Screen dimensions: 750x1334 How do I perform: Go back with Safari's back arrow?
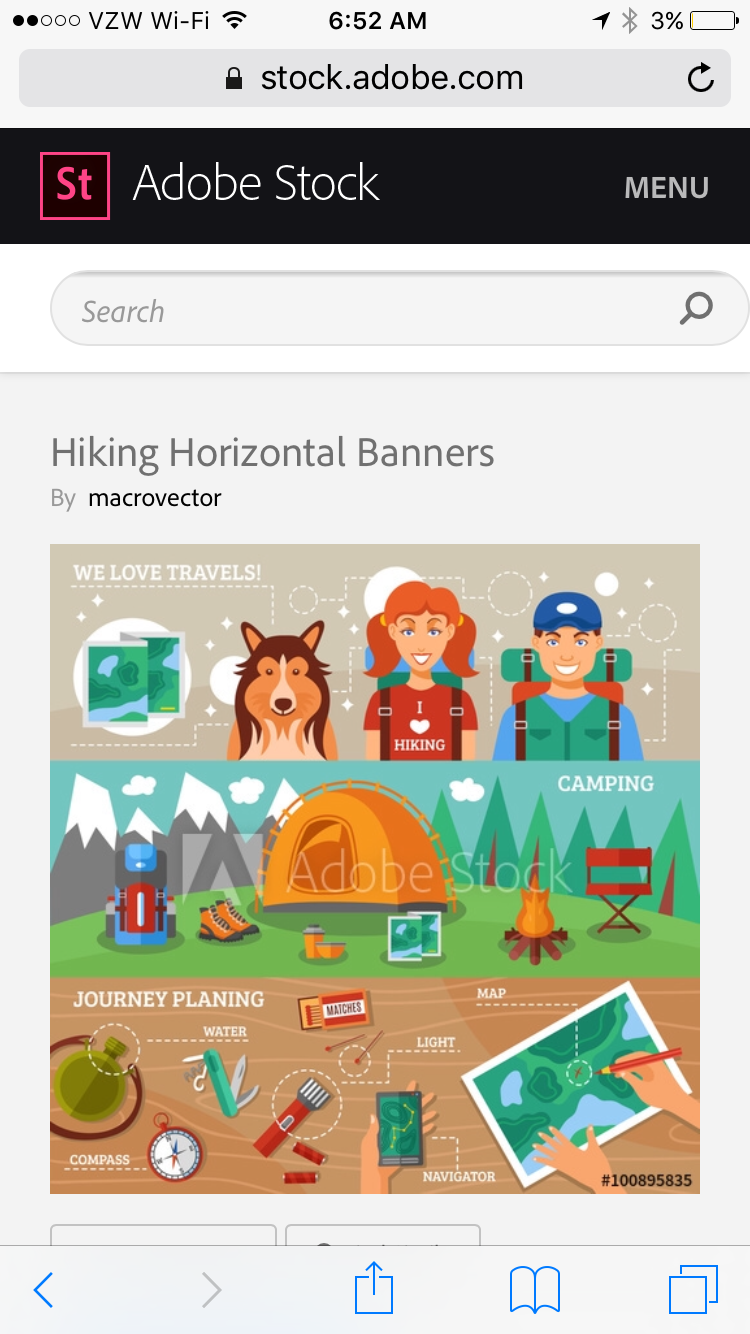click(43, 1290)
